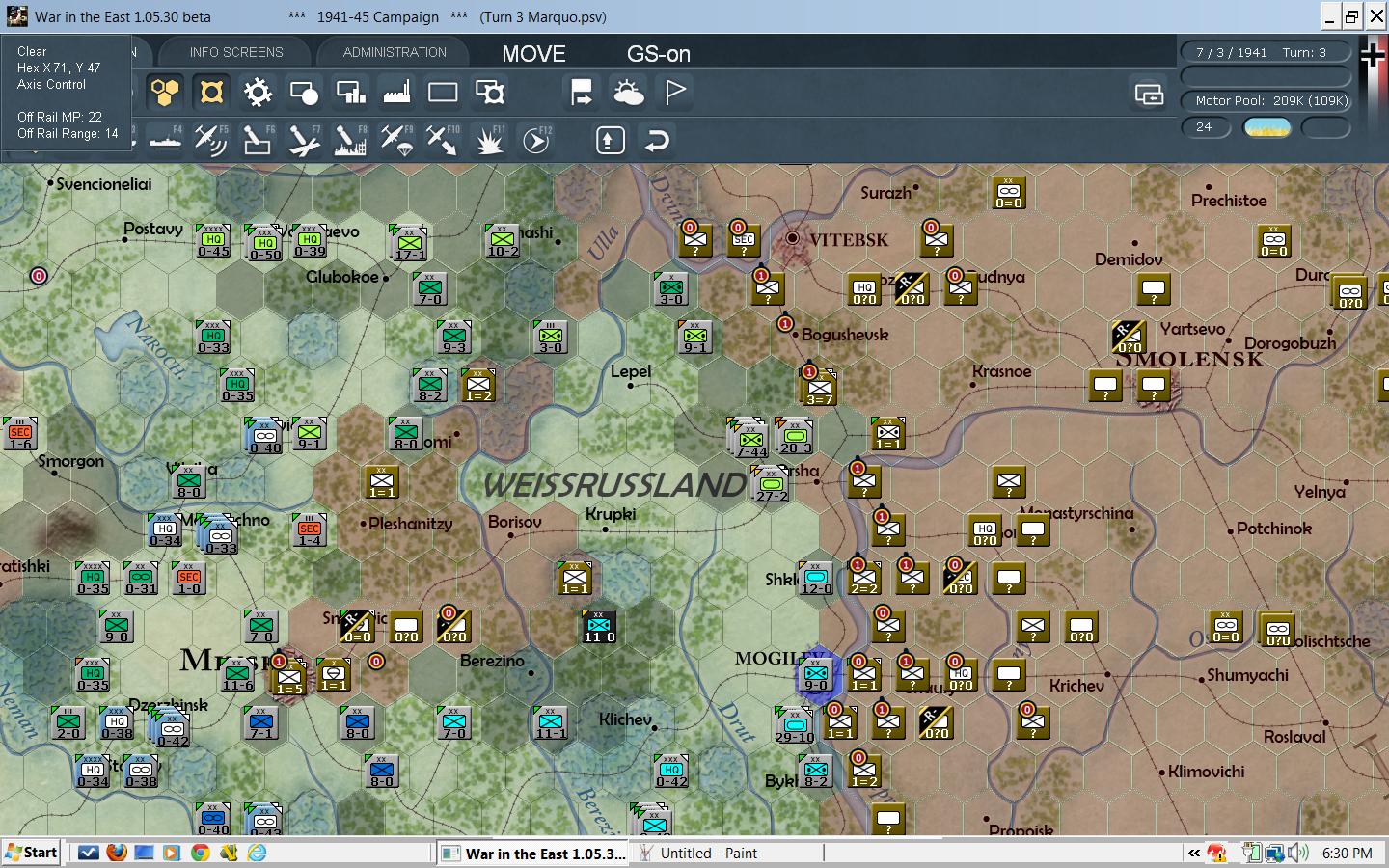
Task: Click the SMOLENSK city label
Action: 1189,359
